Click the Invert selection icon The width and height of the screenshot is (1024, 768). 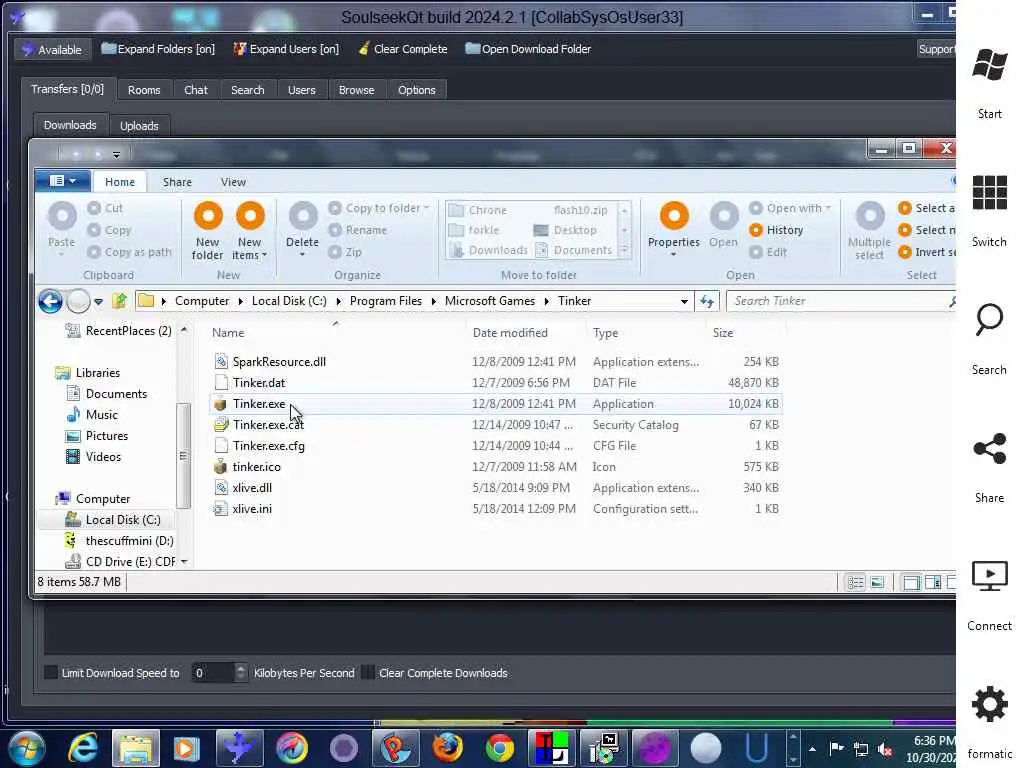point(904,252)
